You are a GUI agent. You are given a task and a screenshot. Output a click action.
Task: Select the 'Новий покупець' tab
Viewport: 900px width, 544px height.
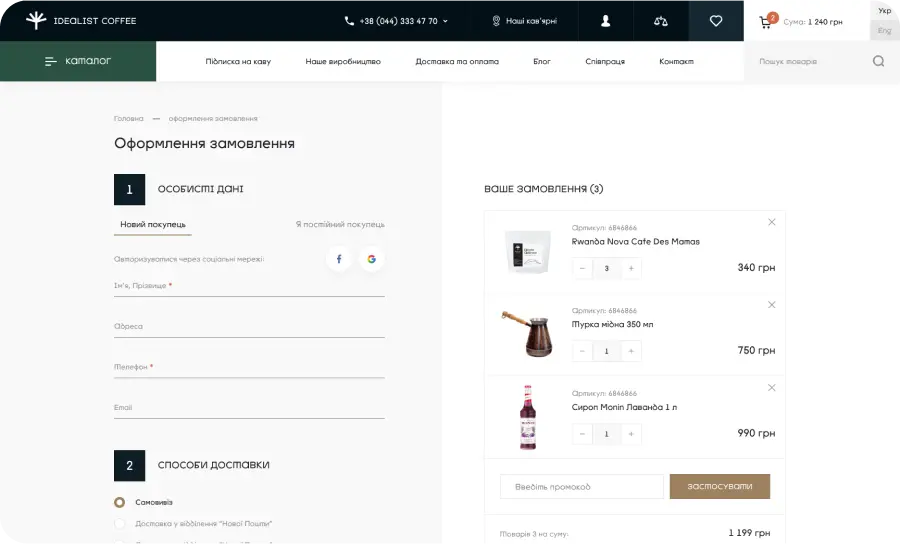coord(153,224)
